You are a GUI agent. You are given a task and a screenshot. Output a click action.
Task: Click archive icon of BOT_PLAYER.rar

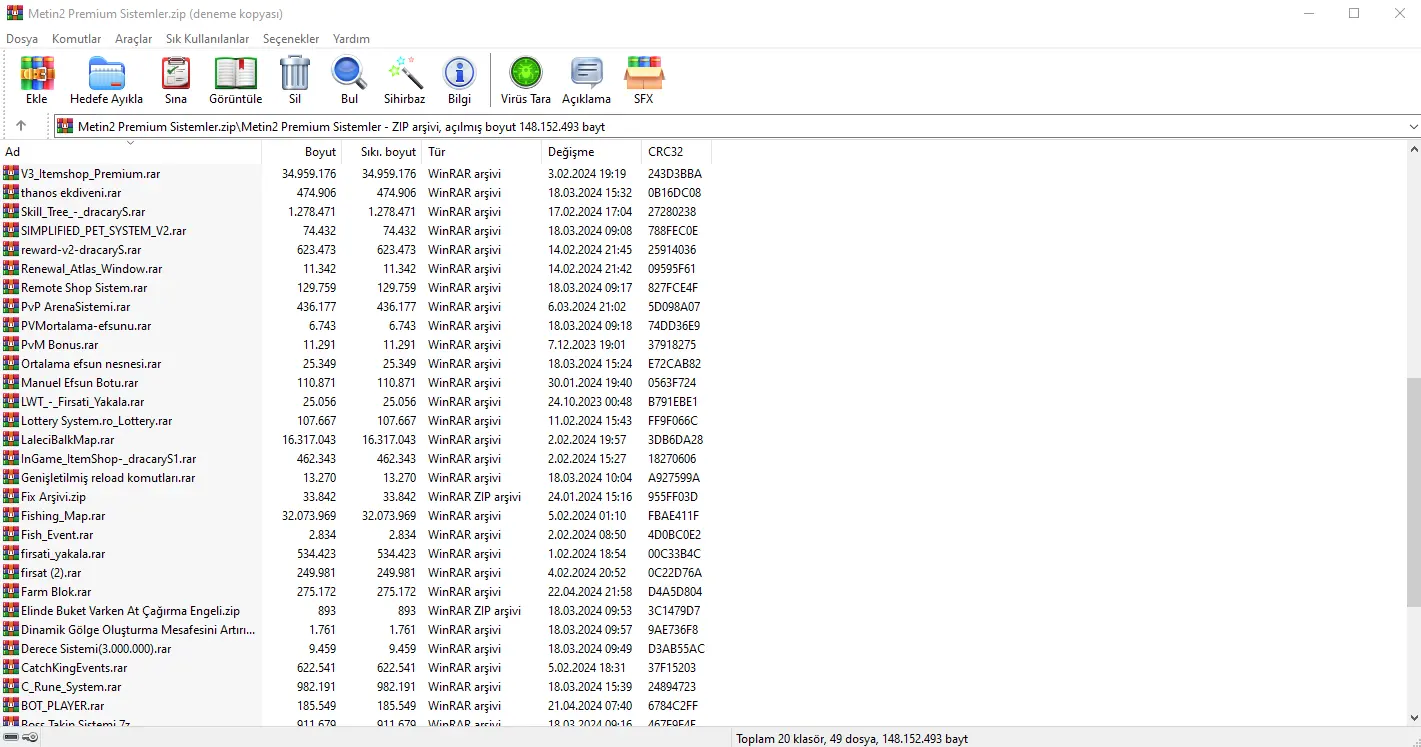(x=11, y=705)
